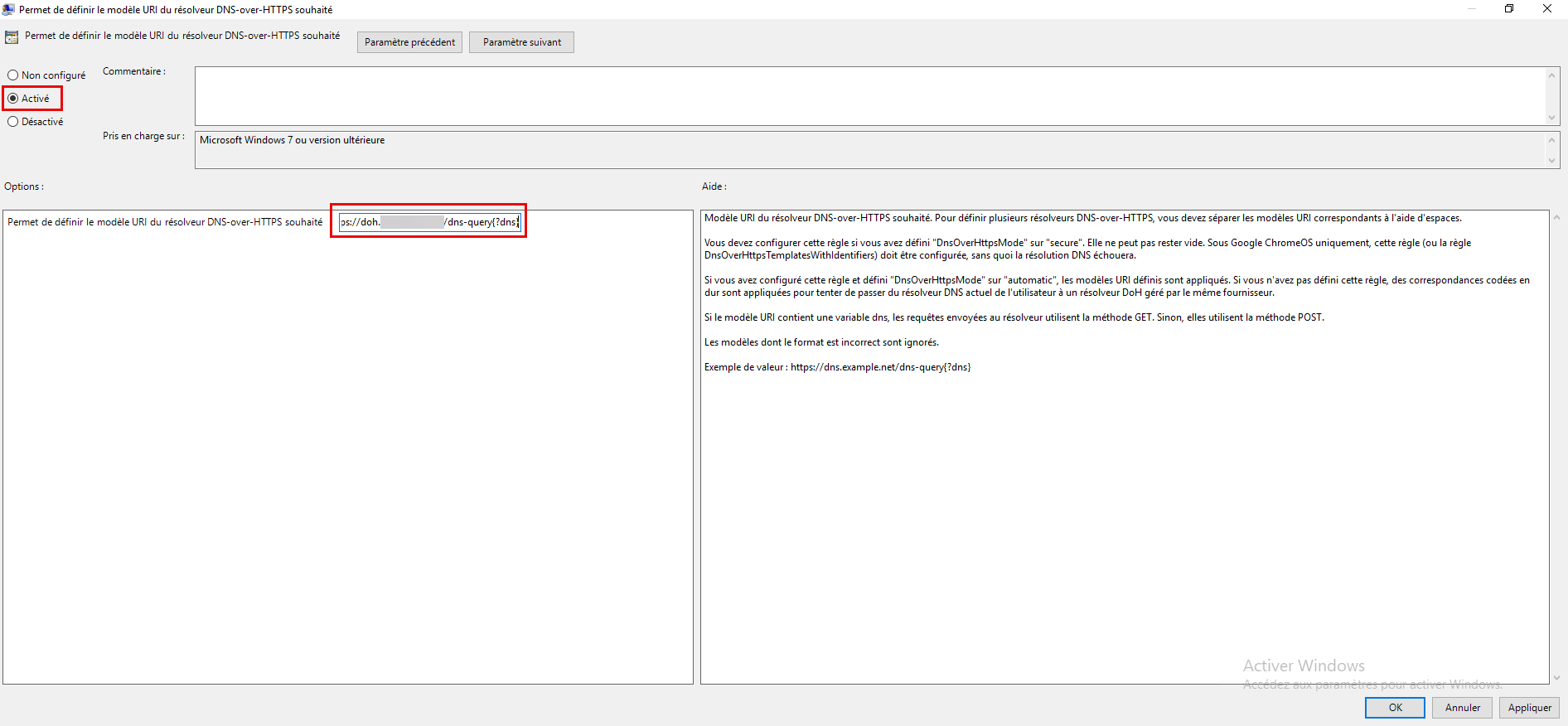Close the policy settings window

point(1547,9)
